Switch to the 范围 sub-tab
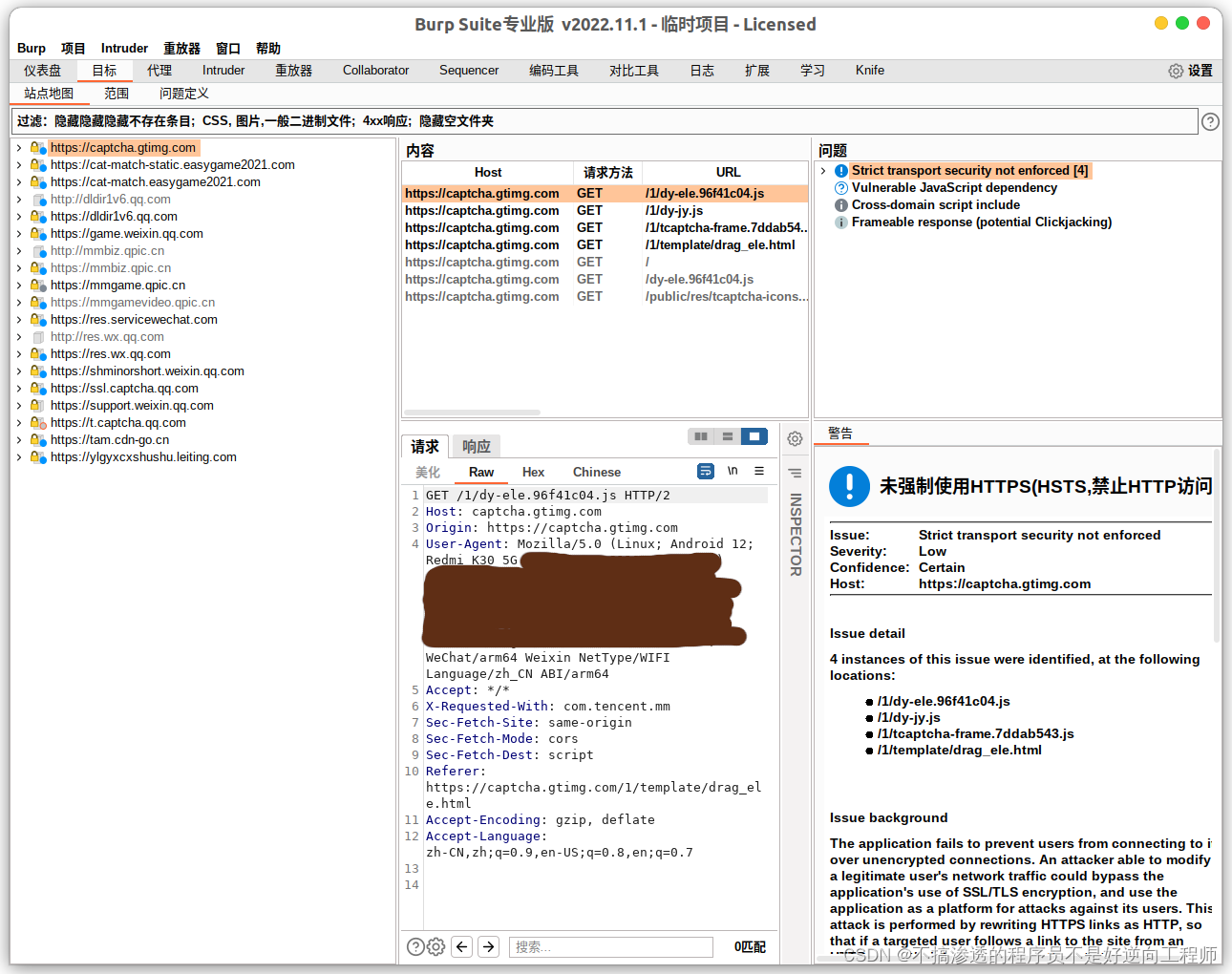 (117, 94)
